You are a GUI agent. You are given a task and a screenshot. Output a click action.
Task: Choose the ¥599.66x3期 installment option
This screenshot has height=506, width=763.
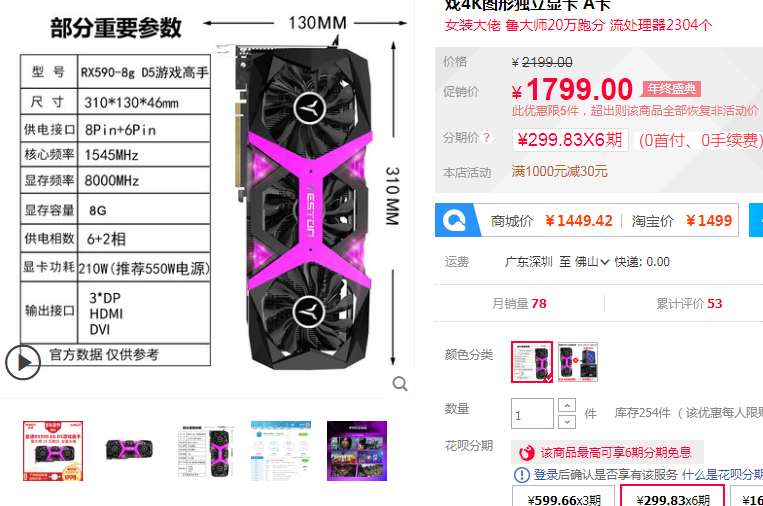[564, 497]
